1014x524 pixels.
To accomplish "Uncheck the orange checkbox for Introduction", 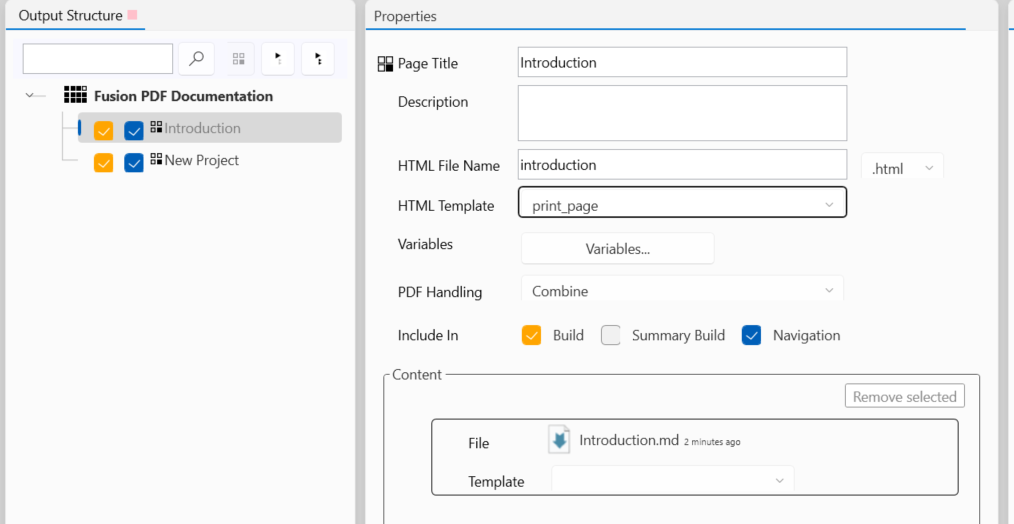I will point(104,131).
